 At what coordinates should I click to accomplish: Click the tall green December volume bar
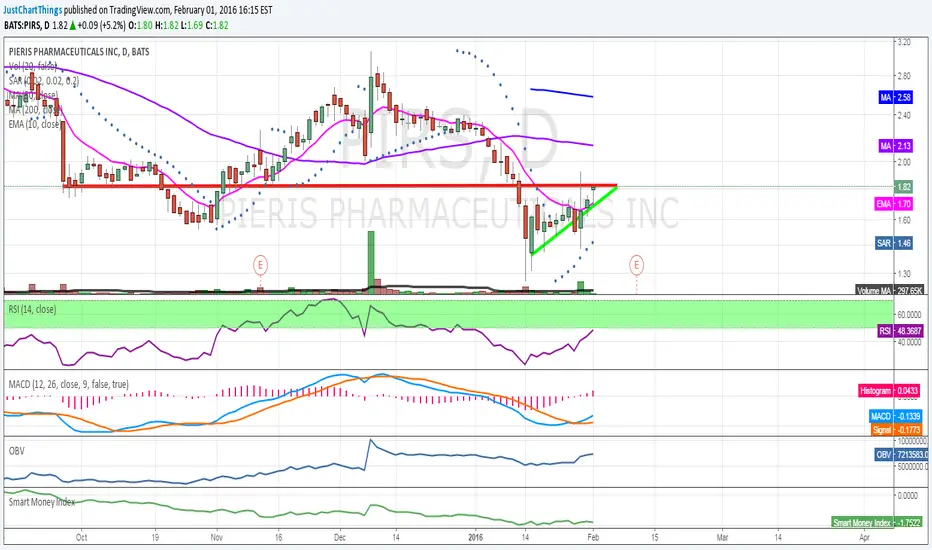(x=371, y=260)
